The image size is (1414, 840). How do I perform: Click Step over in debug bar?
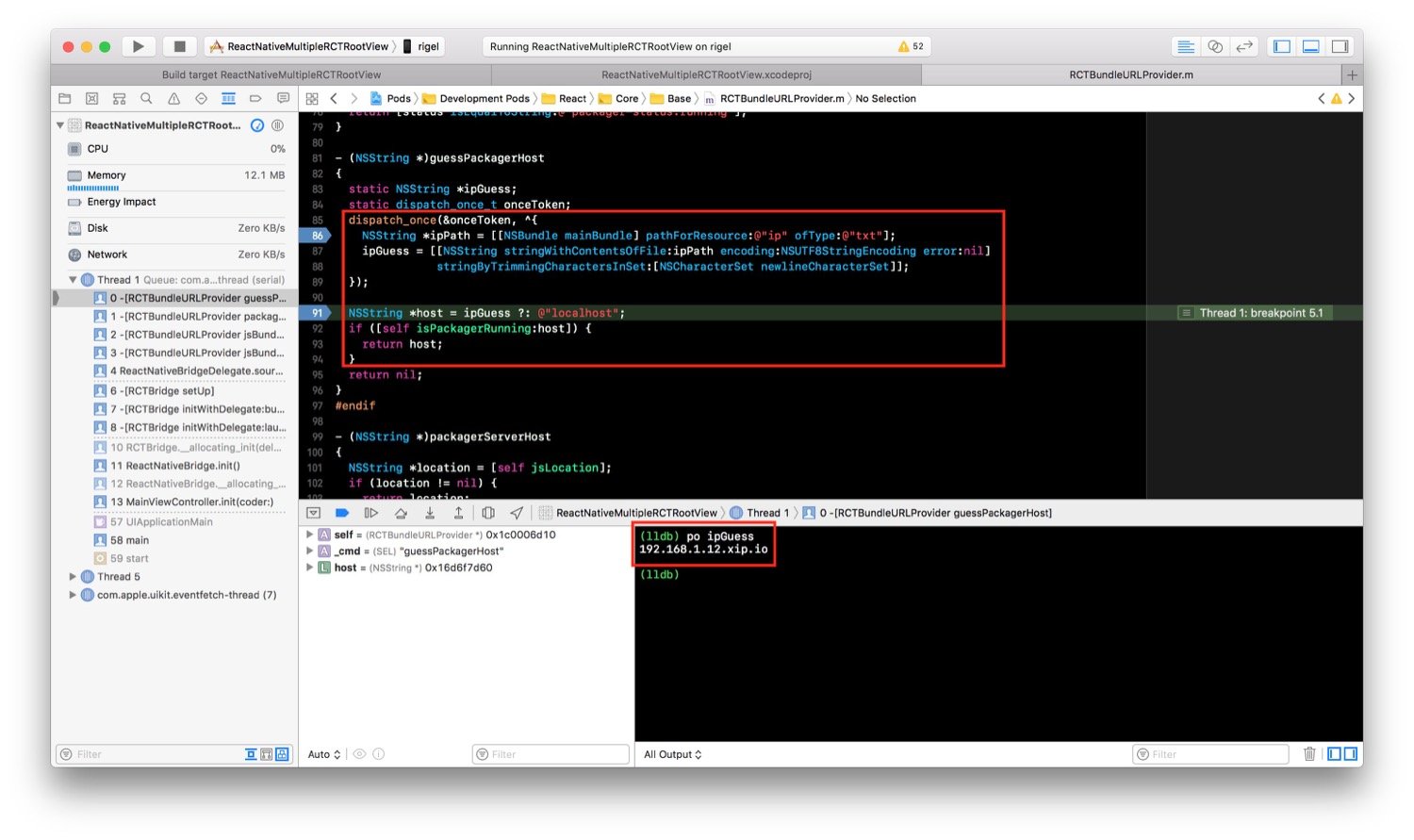click(401, 513)
